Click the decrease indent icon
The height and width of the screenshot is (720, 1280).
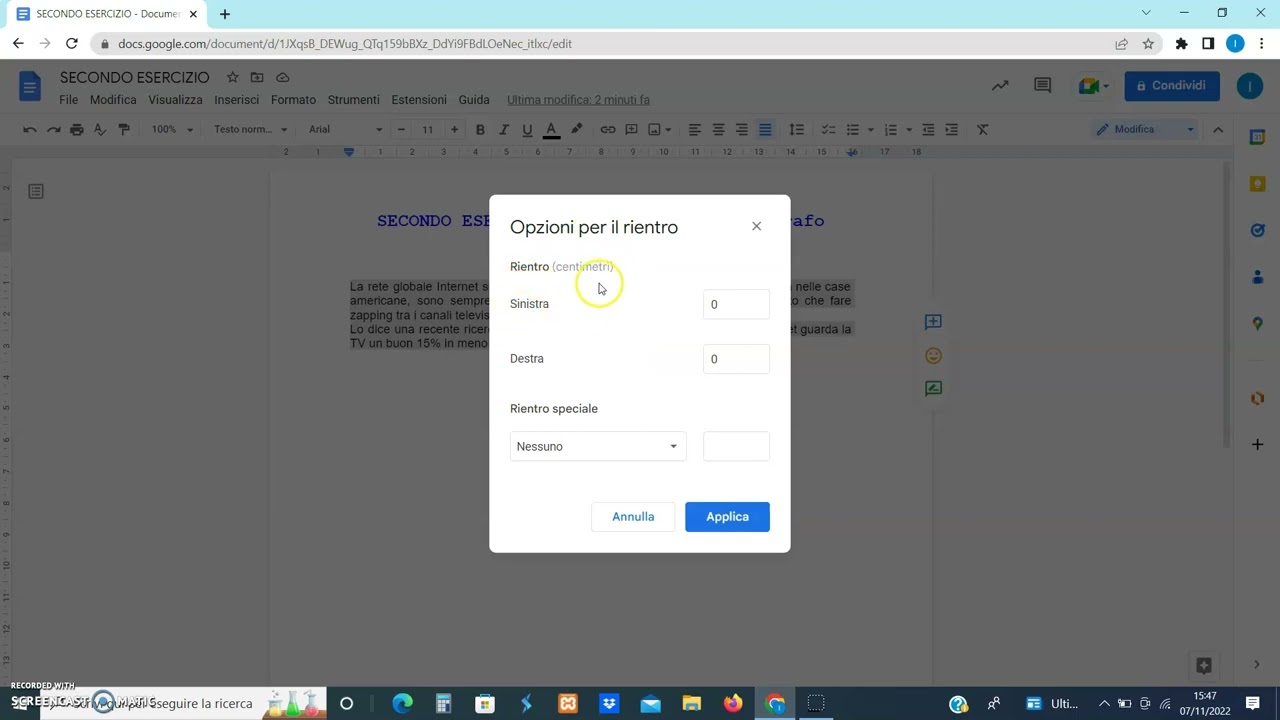pyautogui.click(x=928, y=129)
